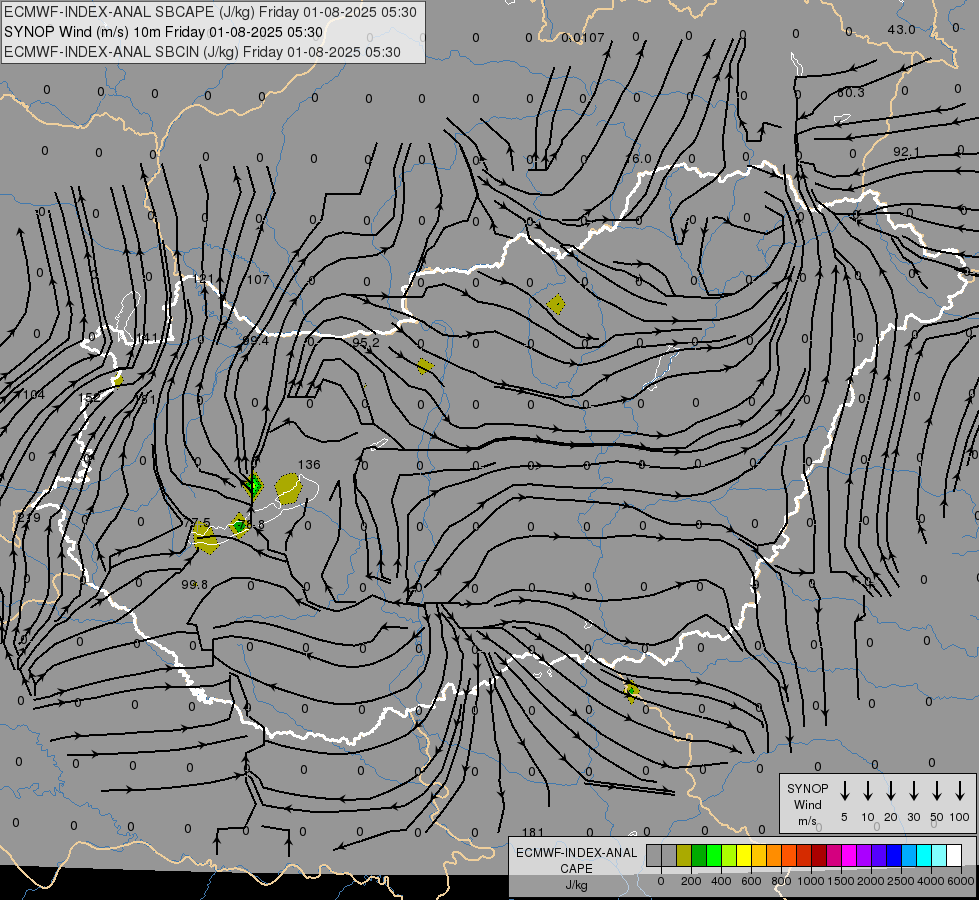Click the '121' value on the map
979x900 pixels.
[204, 279]
